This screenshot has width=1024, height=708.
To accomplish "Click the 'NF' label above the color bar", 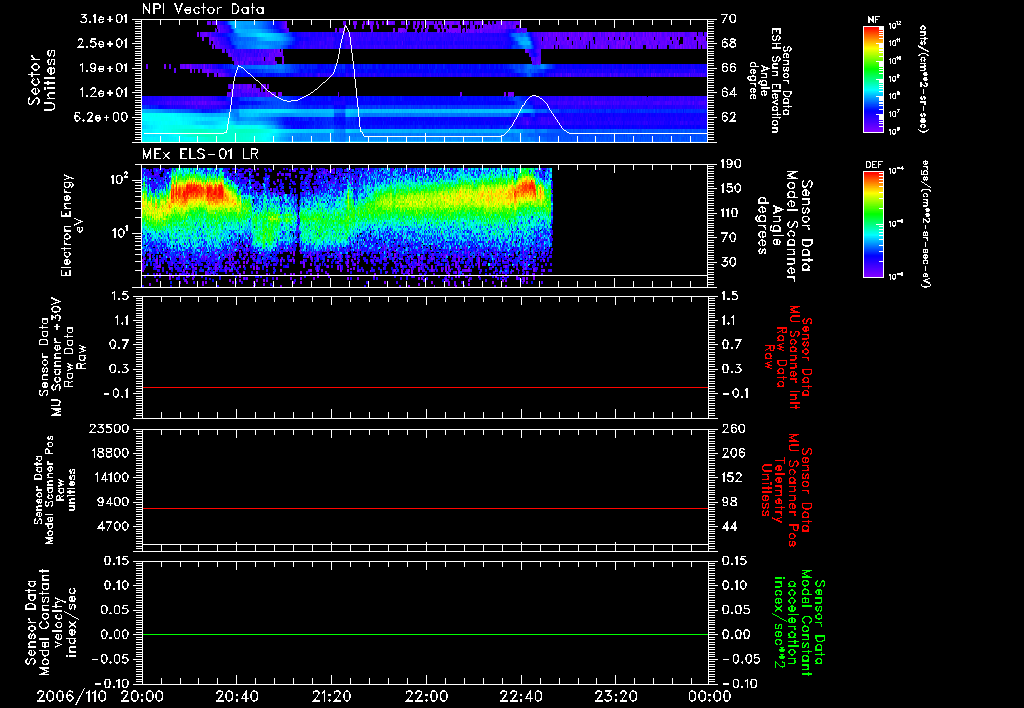I will tap(873, 20).
